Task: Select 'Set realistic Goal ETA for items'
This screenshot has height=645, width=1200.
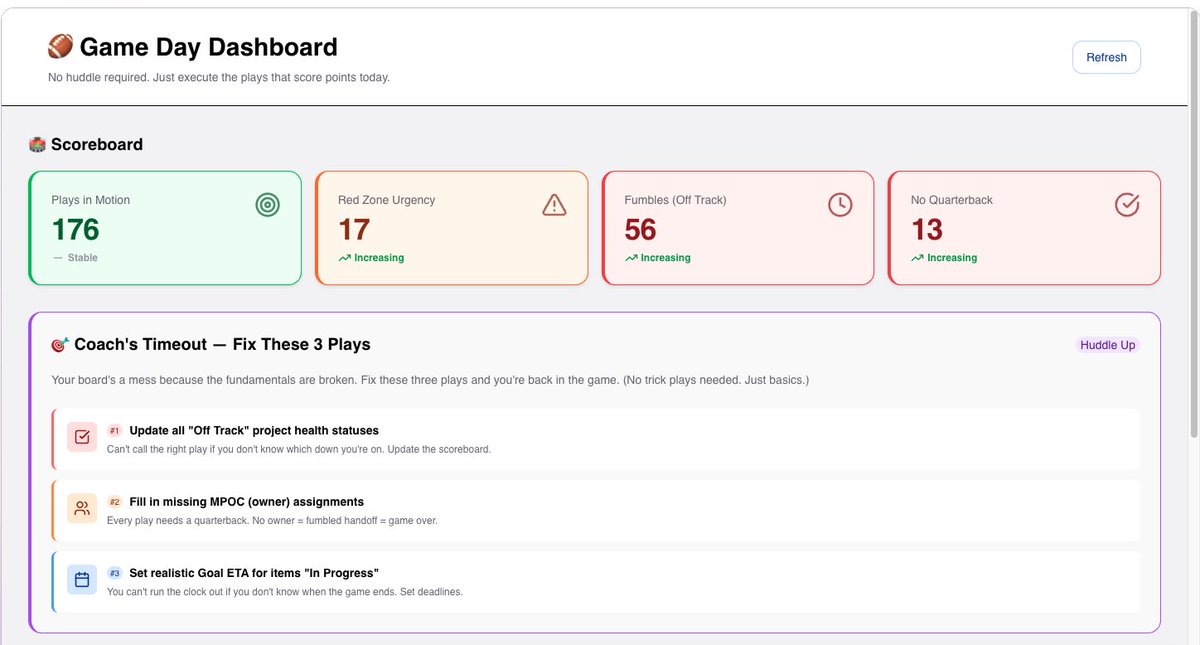Action: 254,573
